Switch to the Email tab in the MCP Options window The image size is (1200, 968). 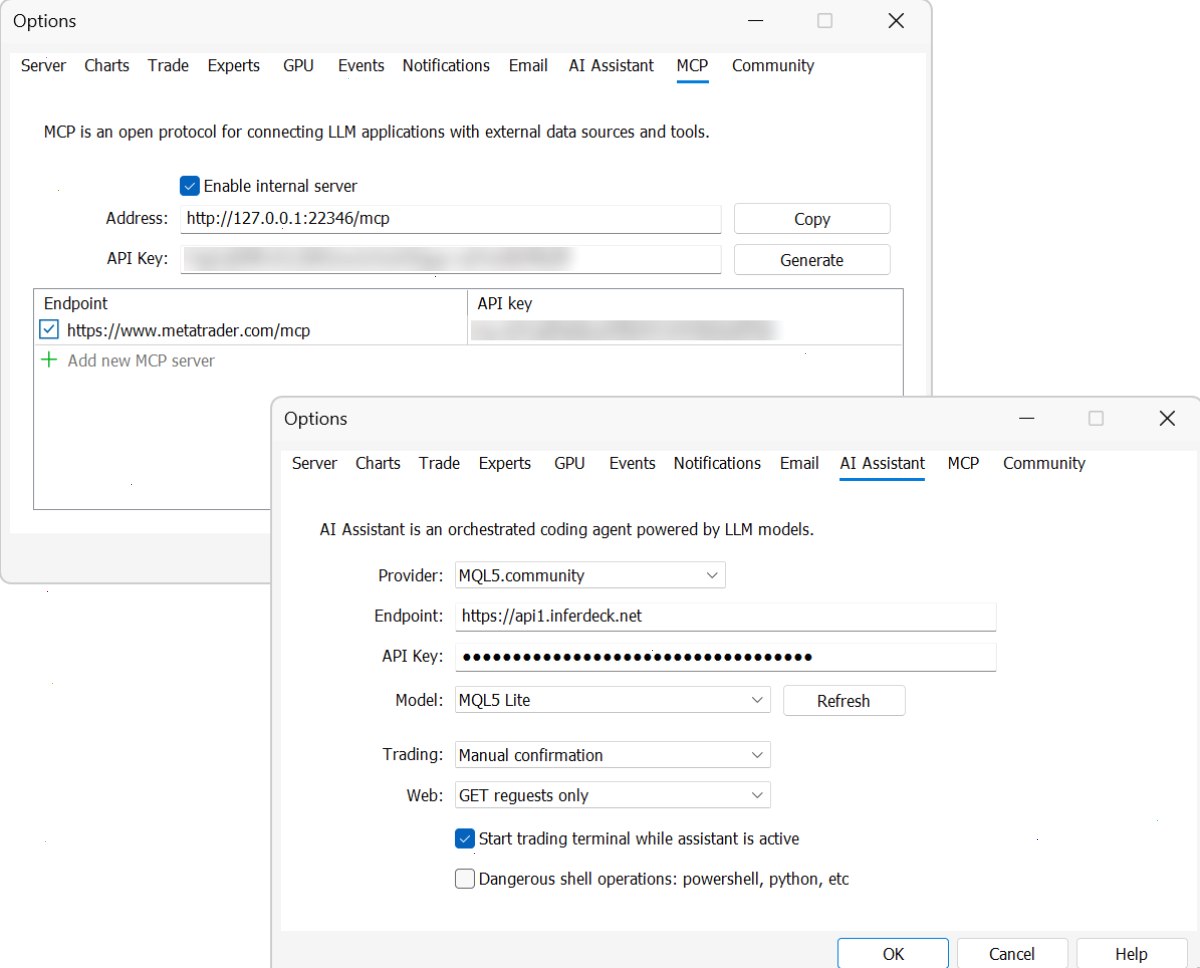tap(528, 65)
